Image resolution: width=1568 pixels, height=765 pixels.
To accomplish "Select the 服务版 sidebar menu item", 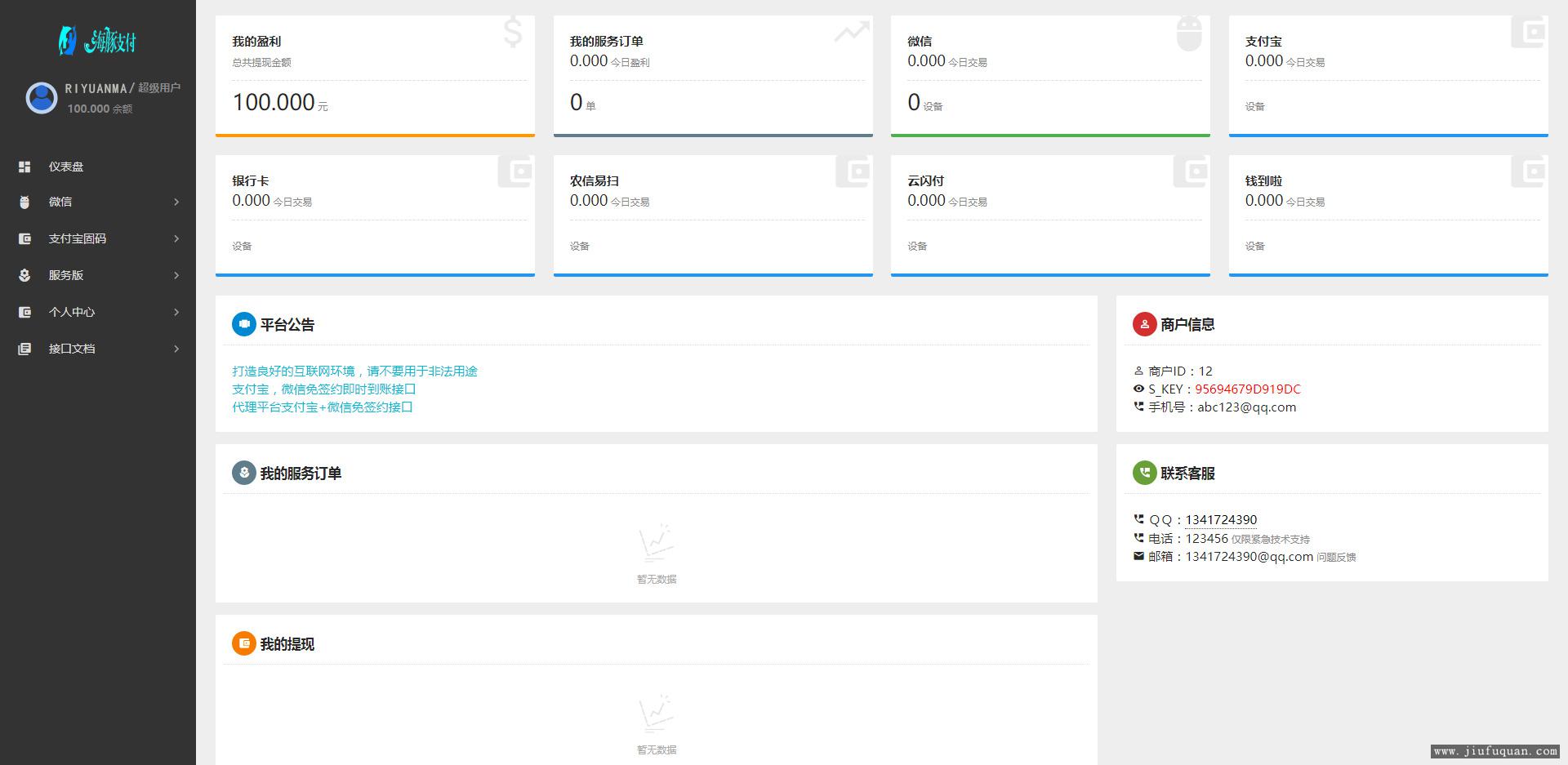I will 66,275.
